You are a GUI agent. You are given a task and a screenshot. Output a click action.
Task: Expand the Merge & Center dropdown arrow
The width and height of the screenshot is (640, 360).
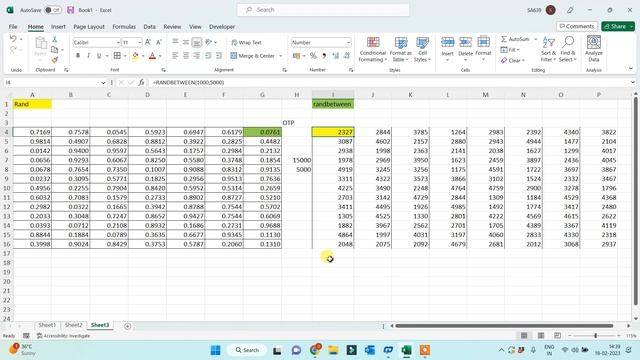point(281,56)
